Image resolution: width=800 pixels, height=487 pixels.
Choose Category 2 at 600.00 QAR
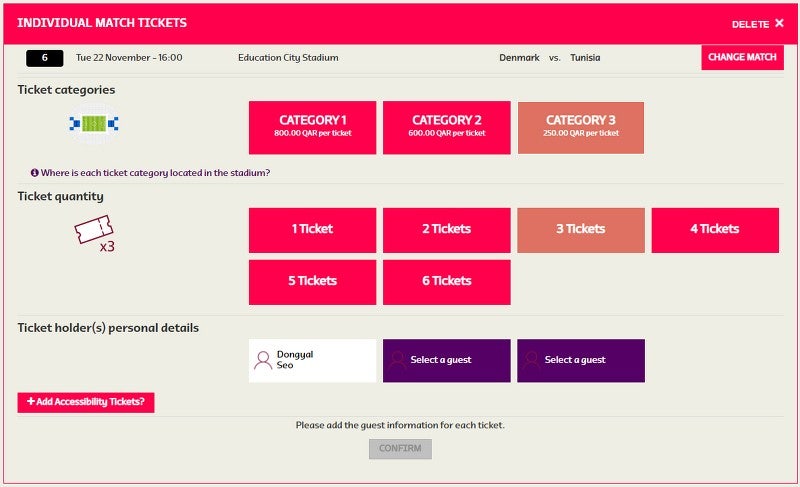click(446, 127)
